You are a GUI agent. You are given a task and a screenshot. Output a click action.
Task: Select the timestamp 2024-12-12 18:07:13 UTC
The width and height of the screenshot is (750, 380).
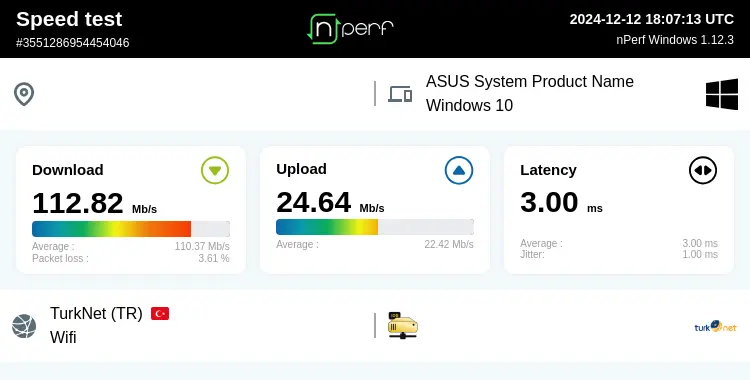click(651, 19)
